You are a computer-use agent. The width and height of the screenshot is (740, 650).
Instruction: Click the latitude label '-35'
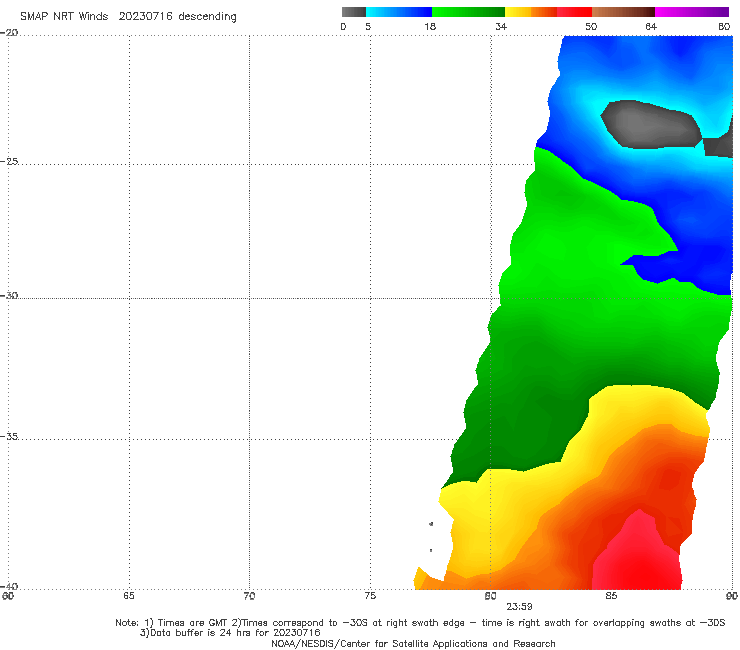click(x=9, y=437)
